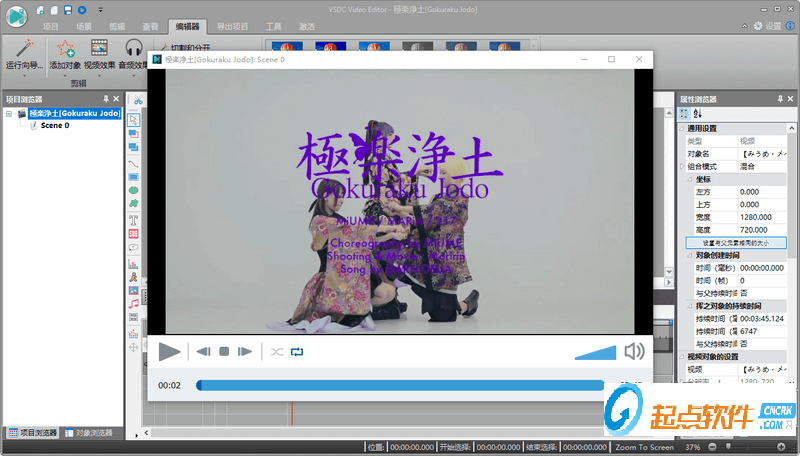Close the 项目浏览器 panel
The image size is (800, 456).
point(116,99)
